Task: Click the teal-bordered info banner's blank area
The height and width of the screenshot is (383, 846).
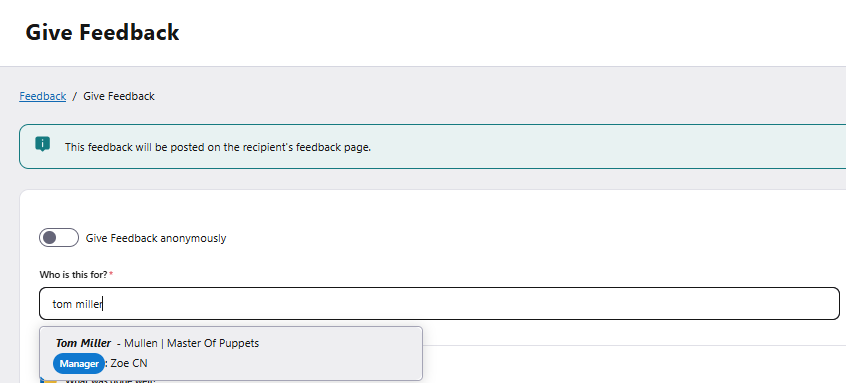Action: click(x=593, y=147)
